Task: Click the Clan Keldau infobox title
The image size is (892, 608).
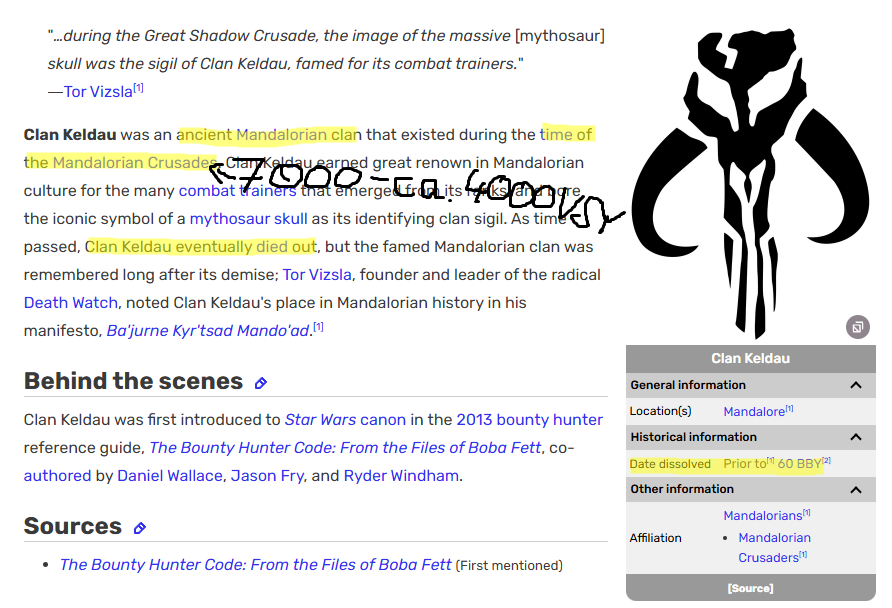Action: pos(750,358)
